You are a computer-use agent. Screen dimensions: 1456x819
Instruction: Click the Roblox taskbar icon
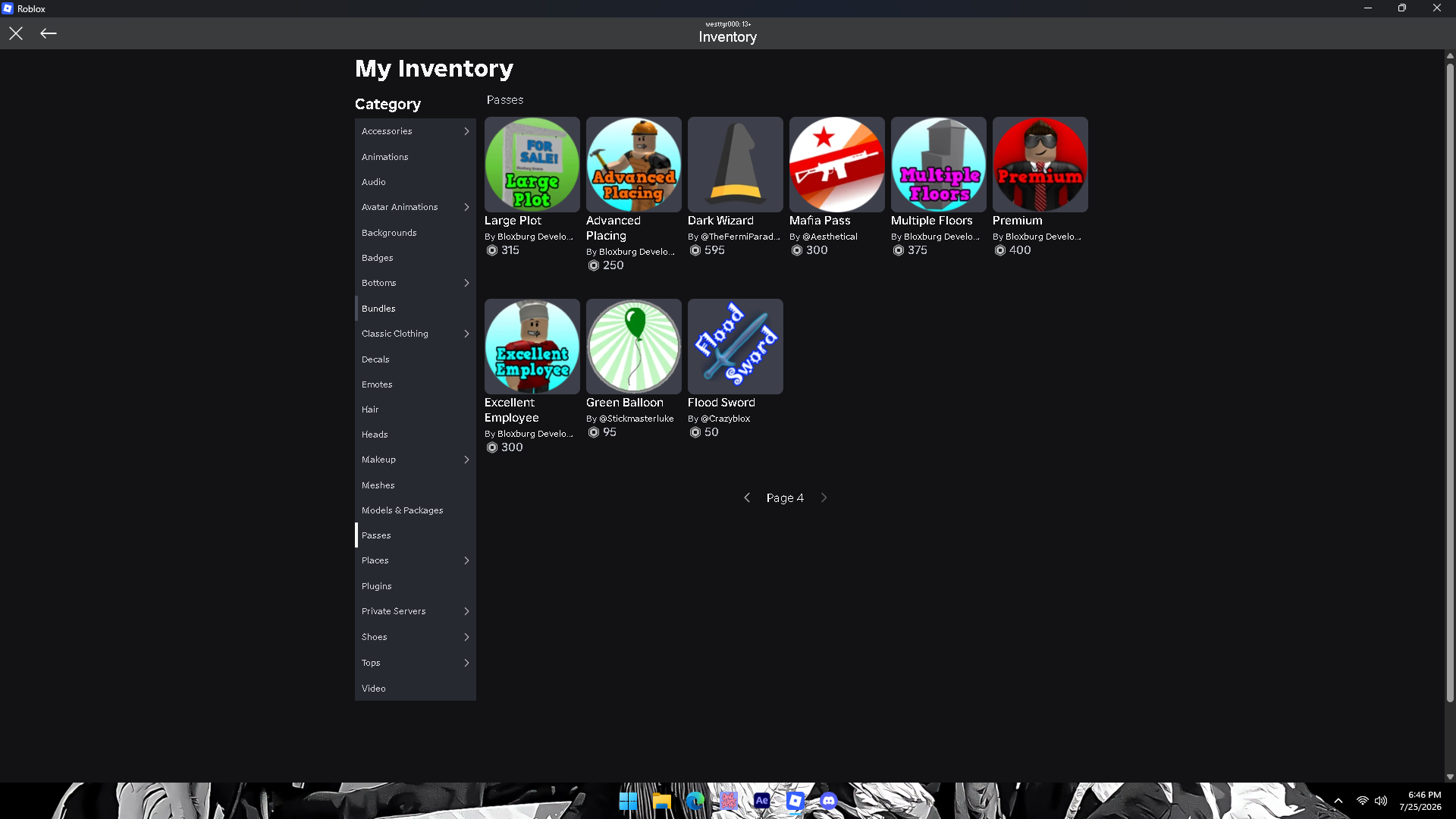point(795,801)
